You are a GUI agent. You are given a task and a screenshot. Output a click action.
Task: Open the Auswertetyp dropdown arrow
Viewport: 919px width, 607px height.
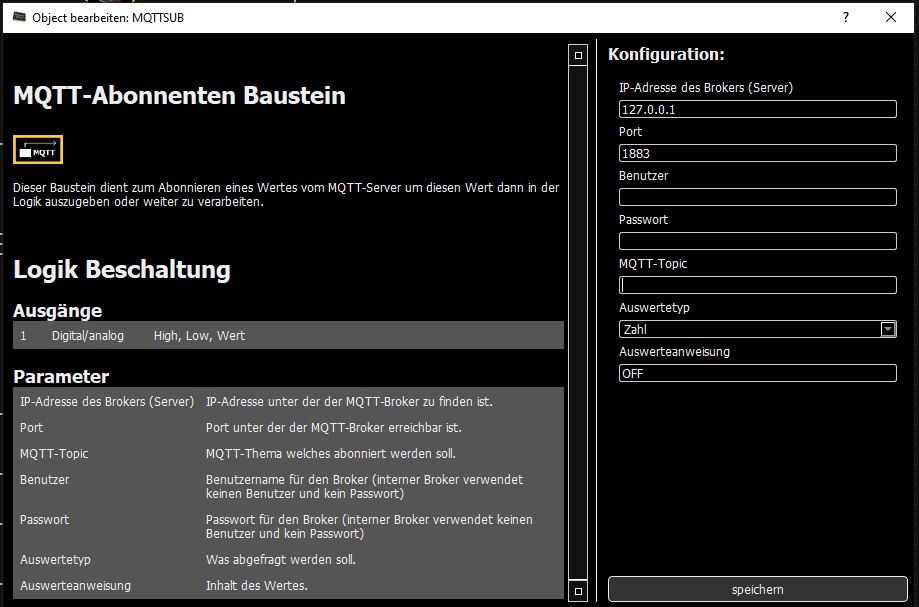pos(887,329)
